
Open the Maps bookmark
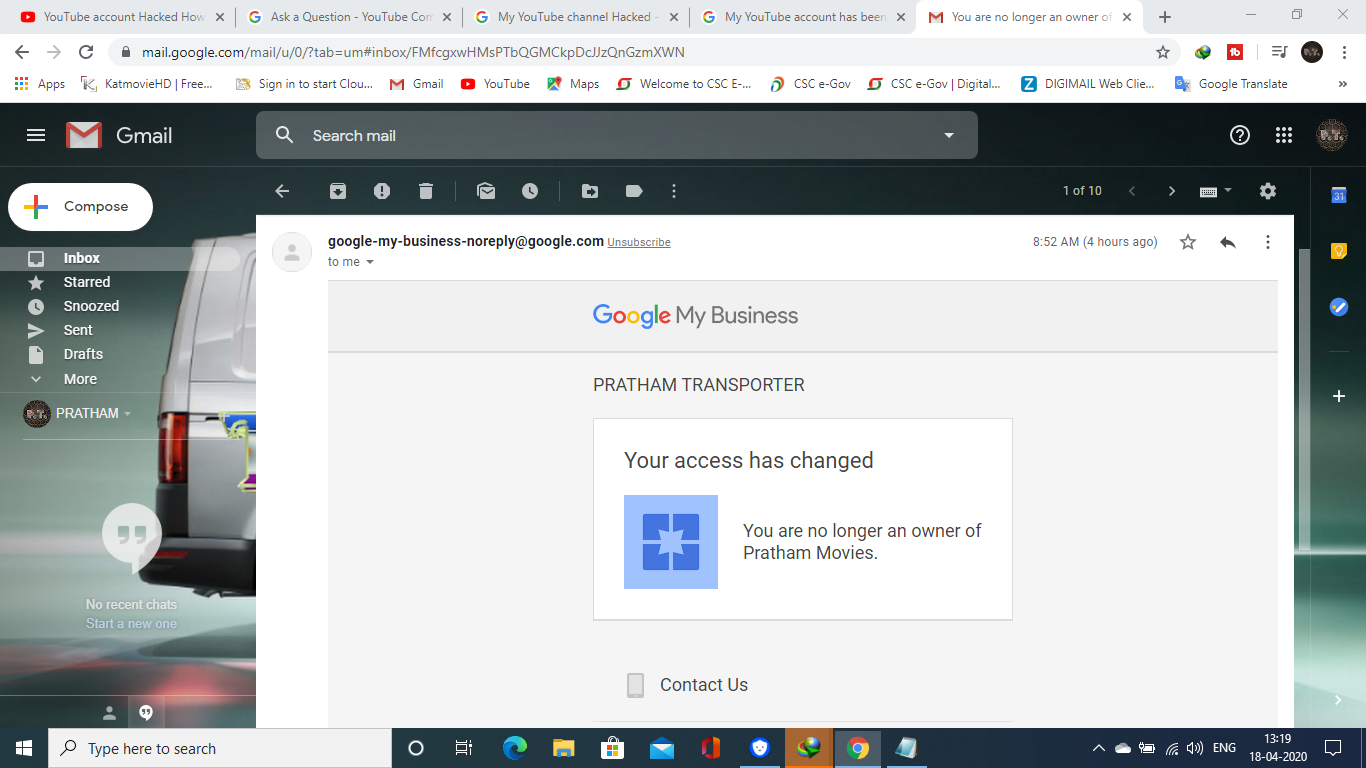[x=573, y=84]
